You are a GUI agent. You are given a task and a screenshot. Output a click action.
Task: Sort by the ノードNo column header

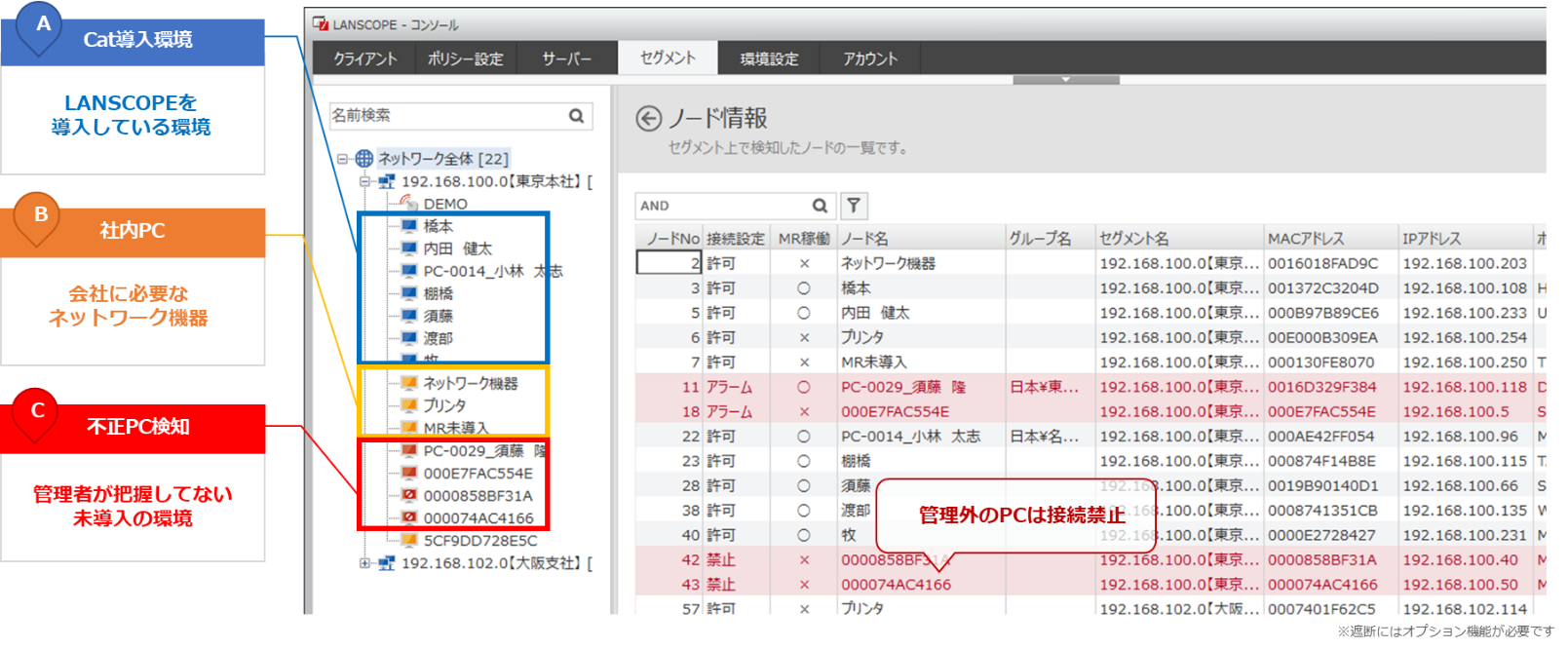pyautogui.click(x=669, y=239)
